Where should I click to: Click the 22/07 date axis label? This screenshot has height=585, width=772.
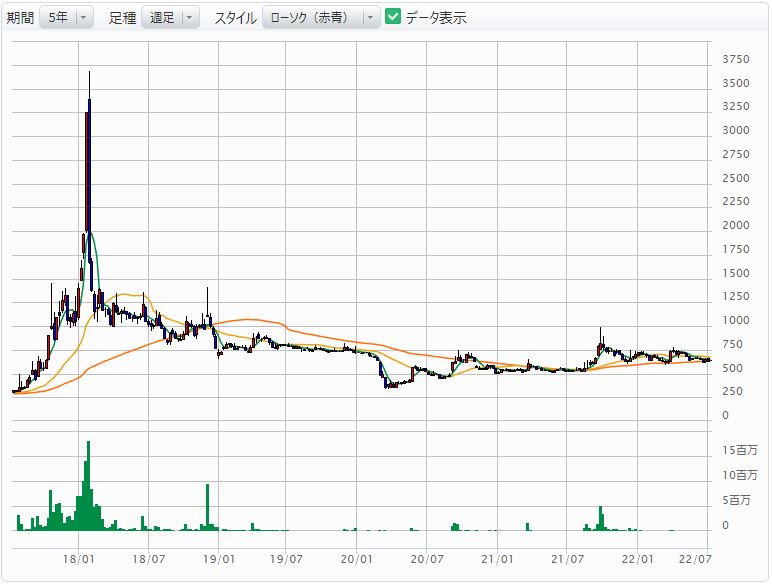coord(695,559)
